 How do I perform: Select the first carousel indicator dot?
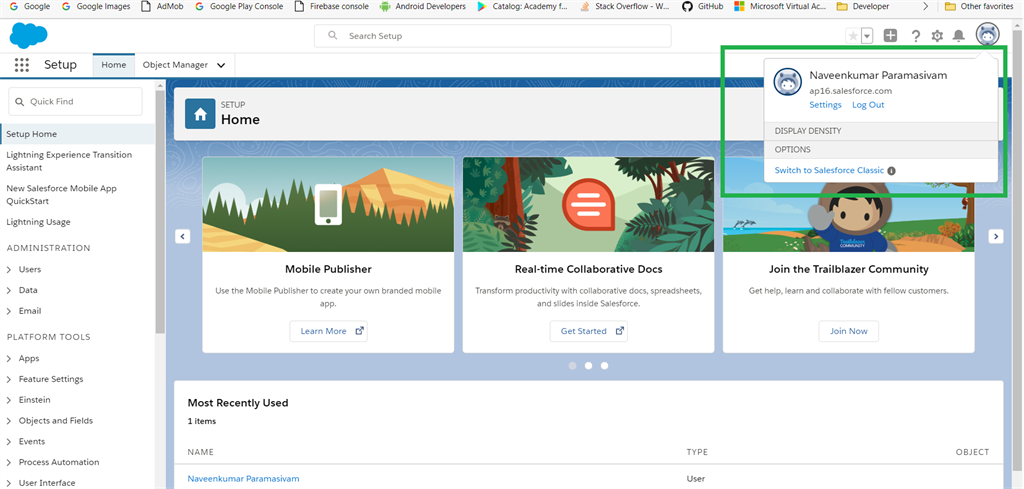[573, 366]
